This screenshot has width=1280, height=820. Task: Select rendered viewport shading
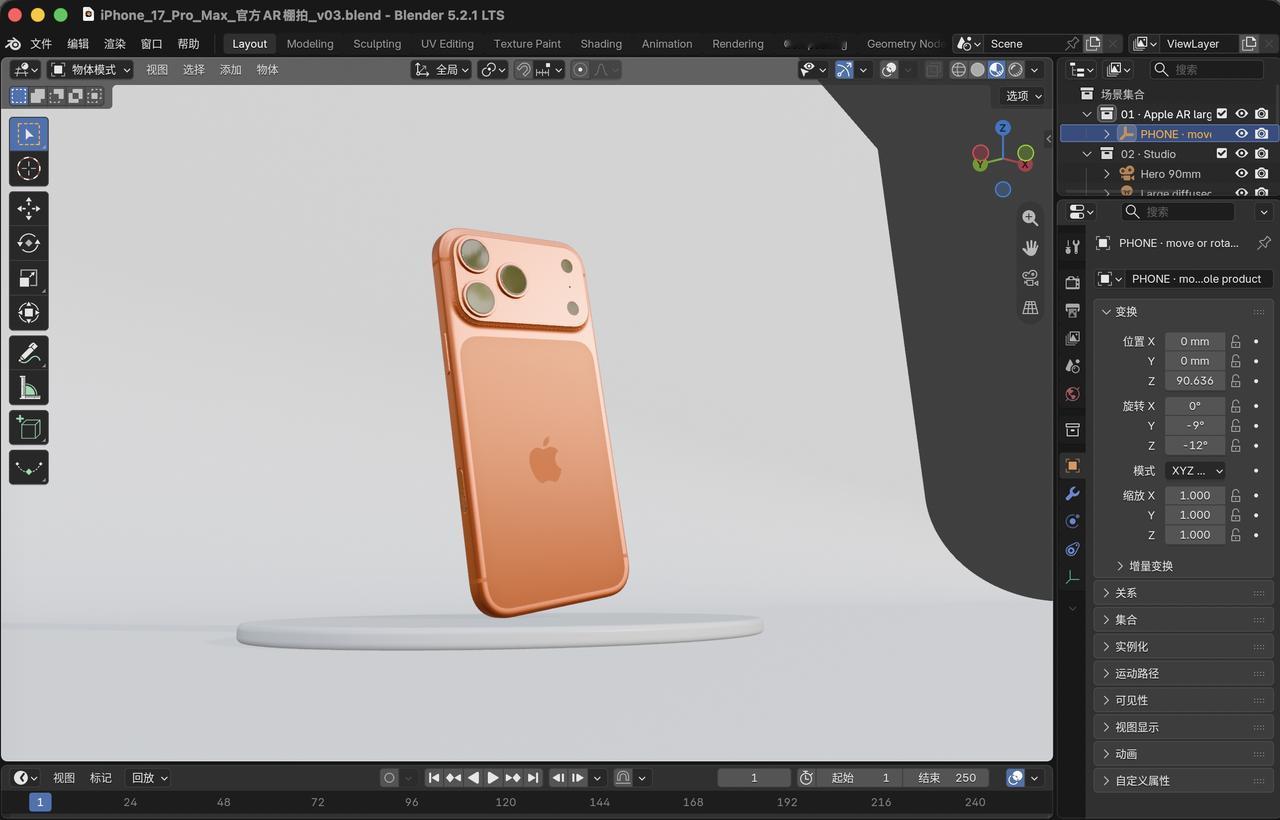pos(1016,70)
